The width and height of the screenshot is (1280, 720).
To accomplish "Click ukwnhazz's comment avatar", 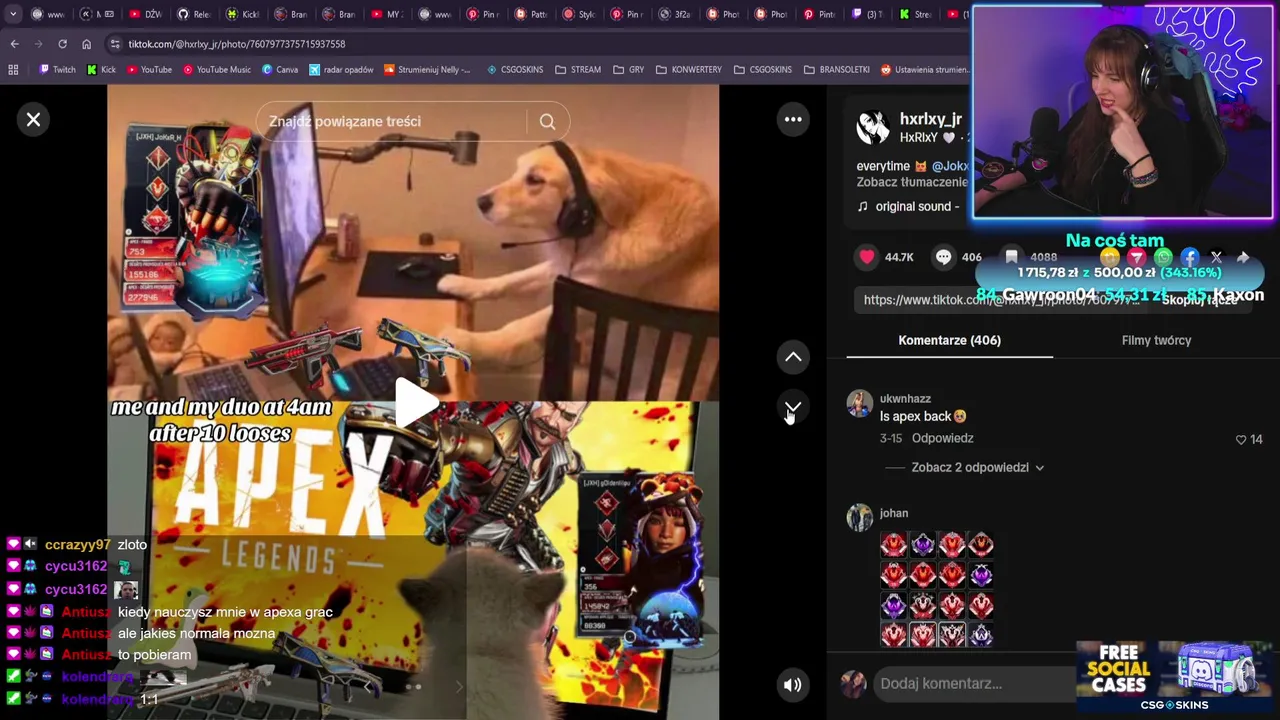I will pos(860,403).
